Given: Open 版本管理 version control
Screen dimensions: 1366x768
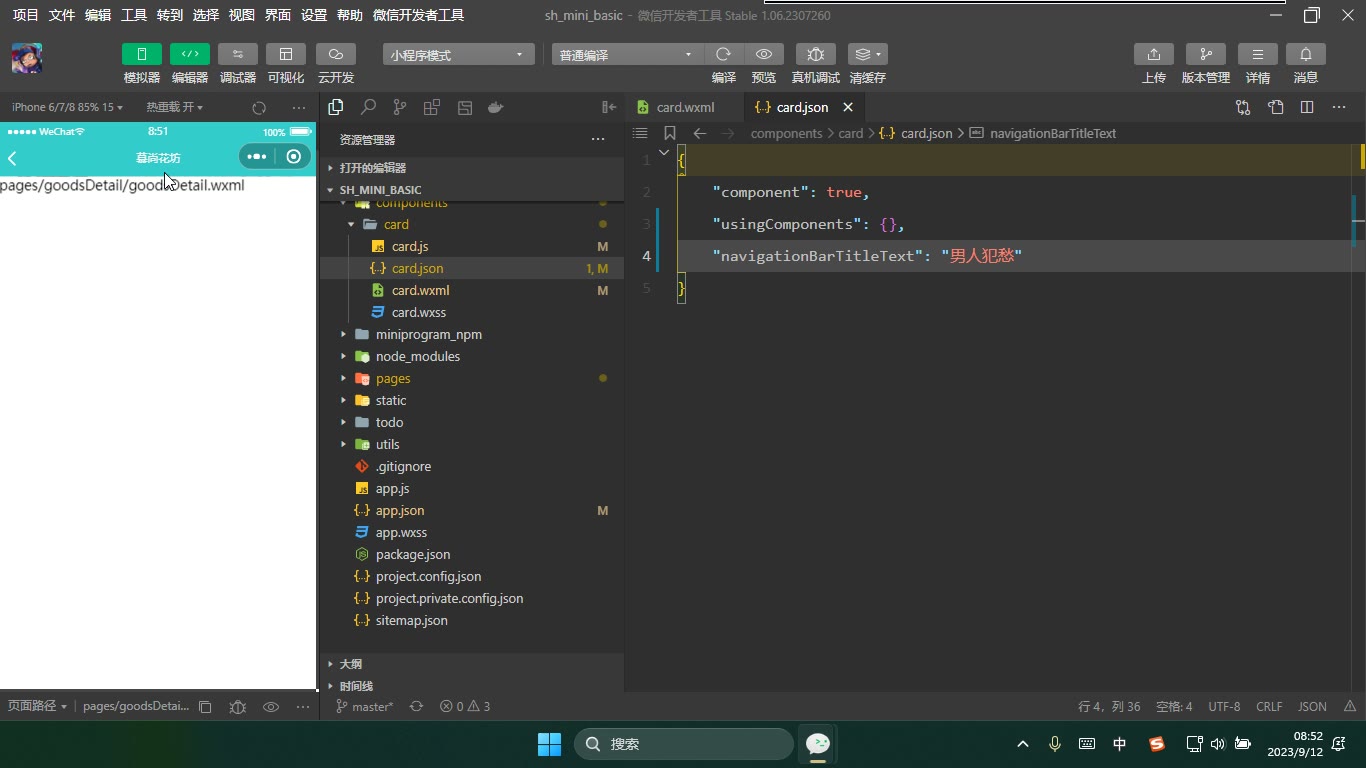Looking at the screenshot, I should 1205,54.
